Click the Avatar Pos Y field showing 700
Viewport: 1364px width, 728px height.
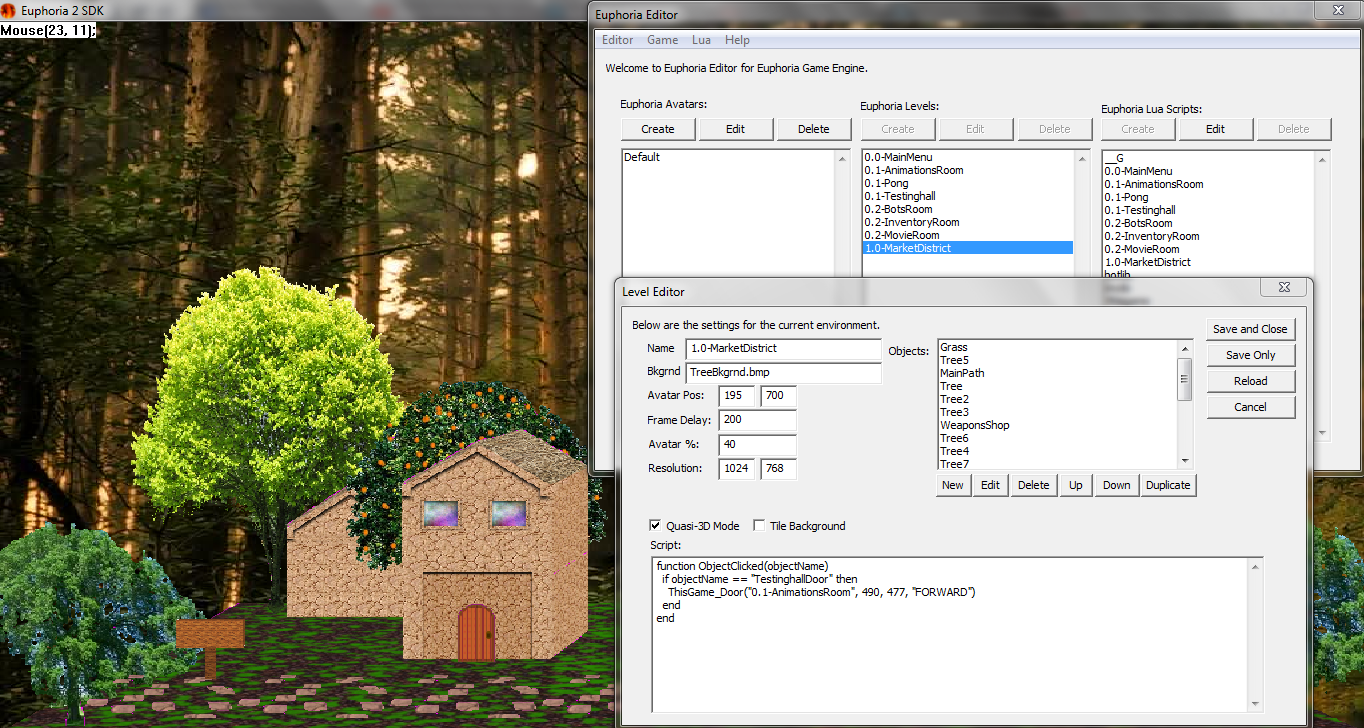point(778,396)
